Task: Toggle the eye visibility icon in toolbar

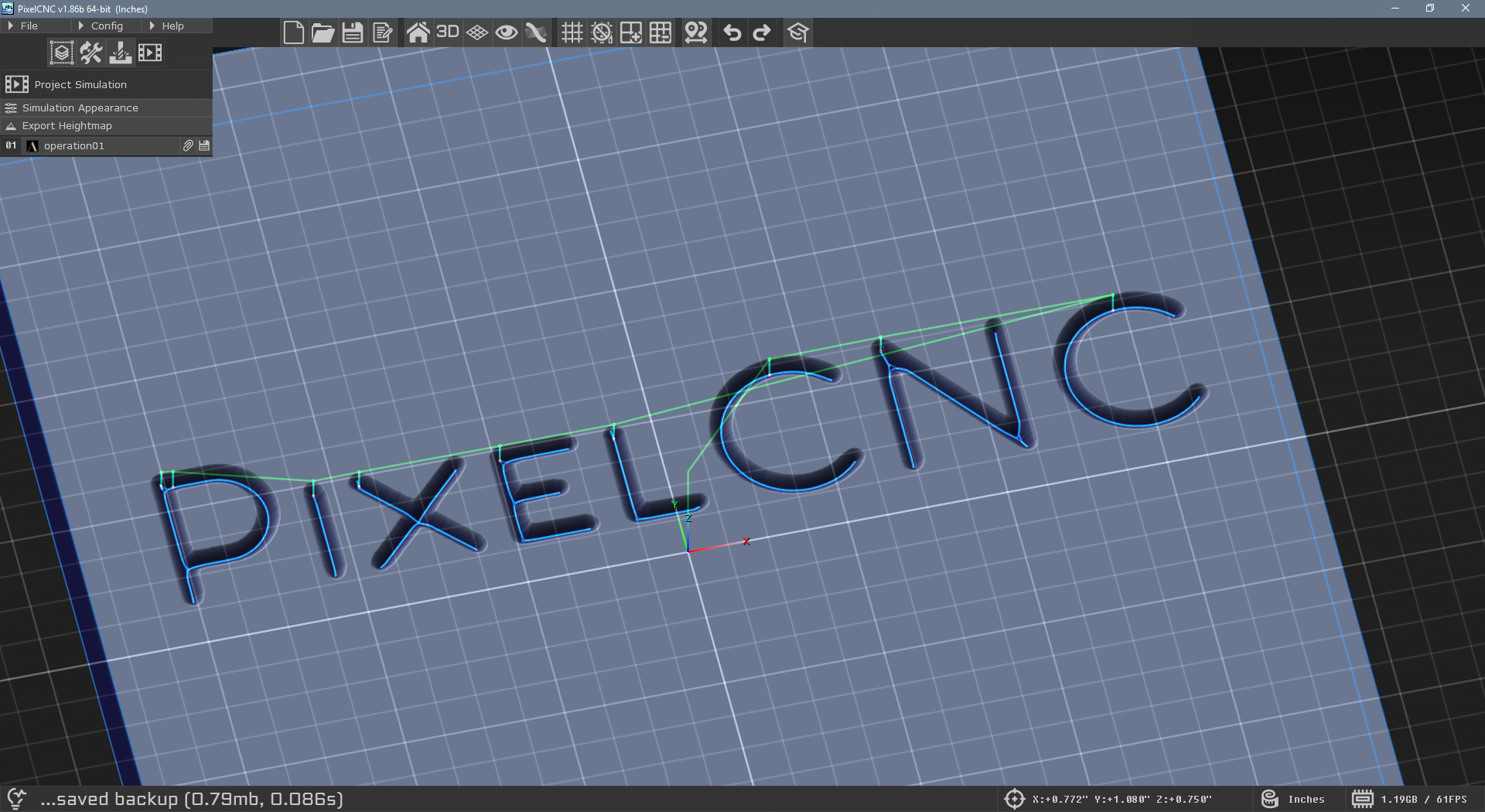Action: (507, 32)
